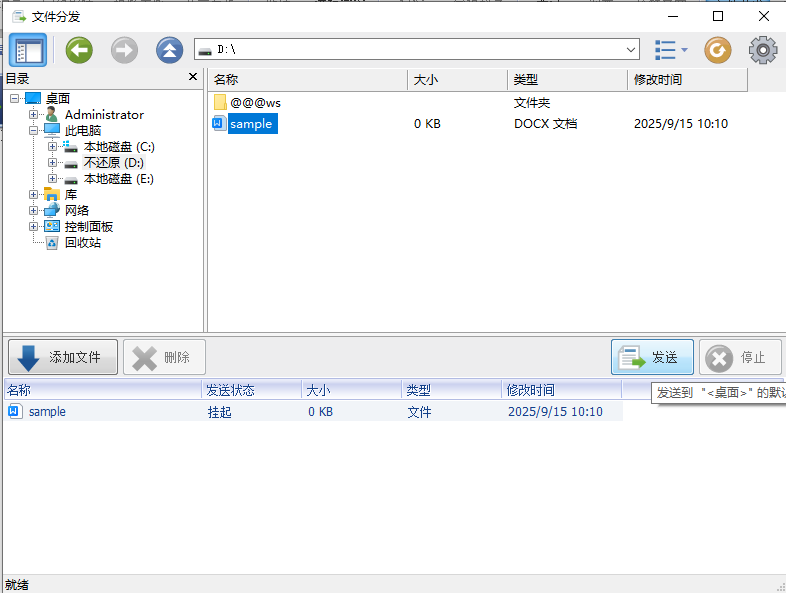Minimize the 文件分发 window
The height and width of the screenshot is (594, 786).
coord(673,17)
